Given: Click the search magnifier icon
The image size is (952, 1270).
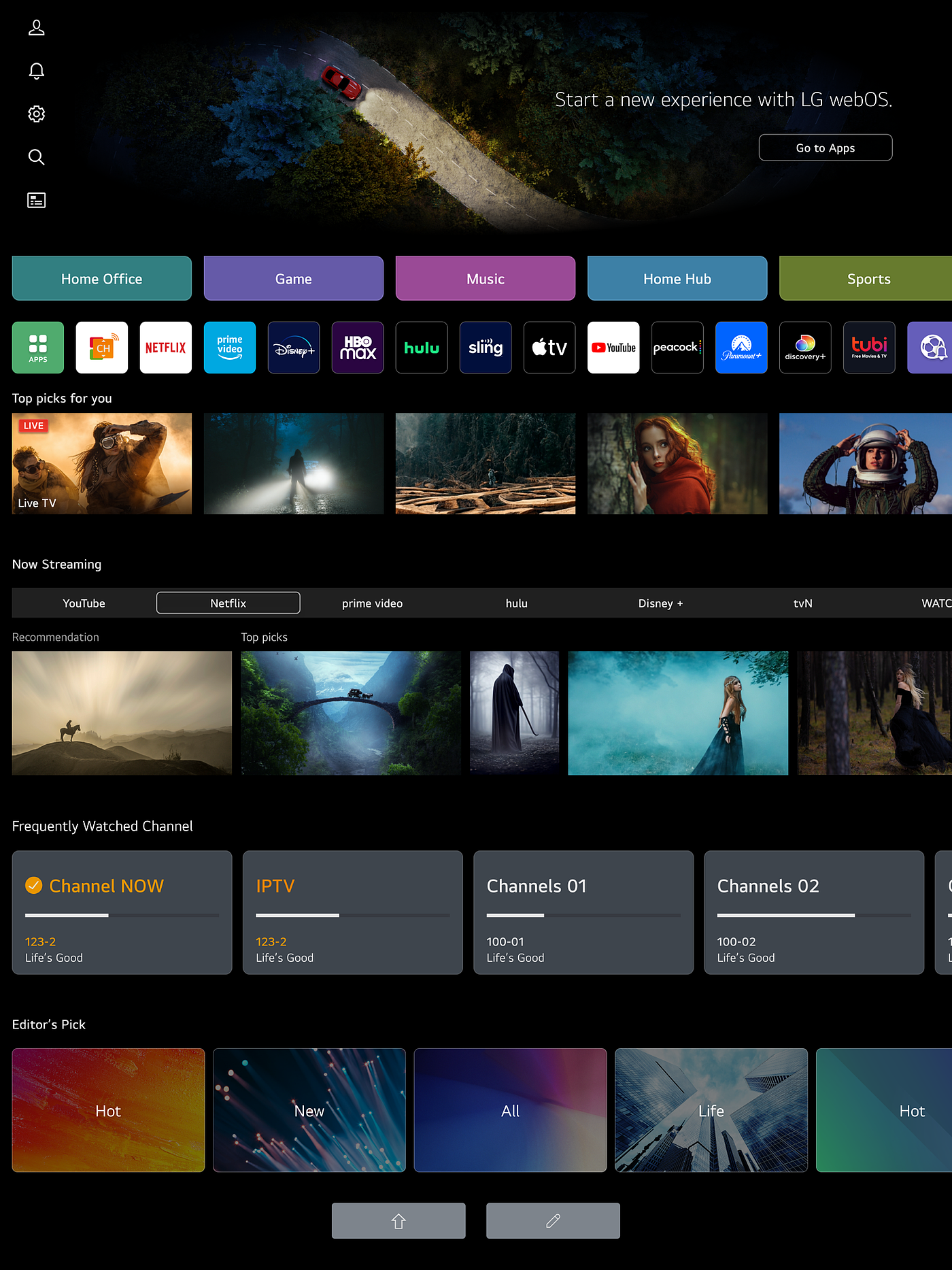Looking at the screenshot, I should pos(37,157).
